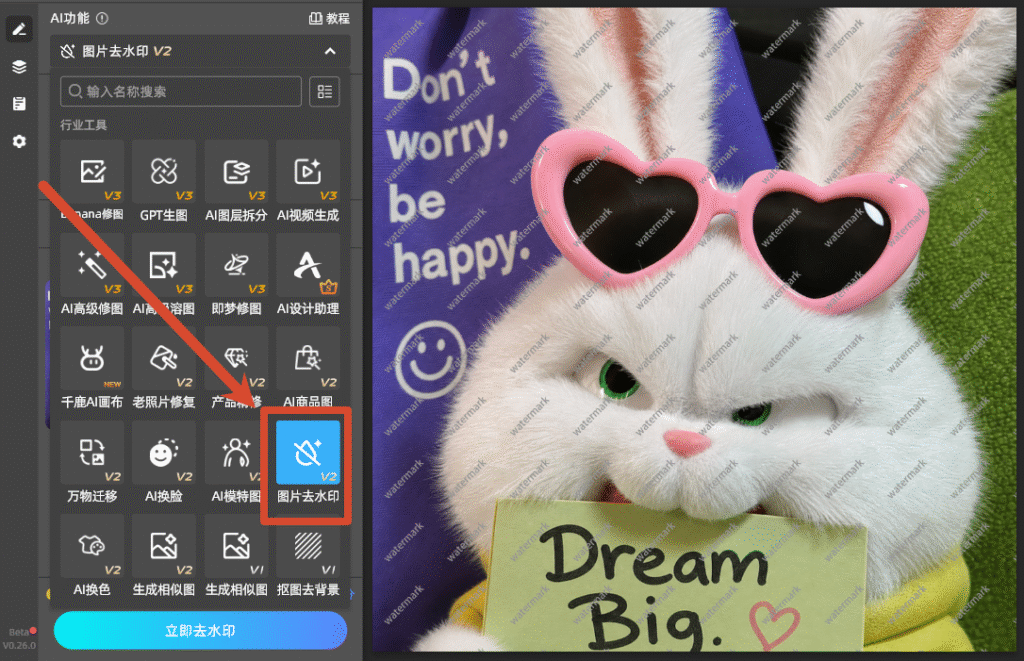Viewport: 1024px width, 661px height.
Task: Open the AI设计助理 tool
Action: [x=308, y=275]
